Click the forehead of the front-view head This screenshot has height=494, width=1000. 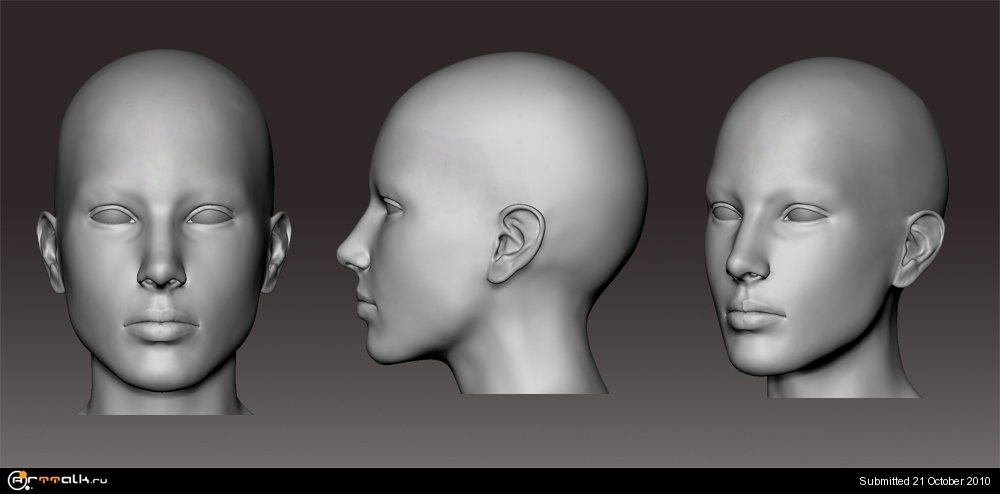(164, 140)
